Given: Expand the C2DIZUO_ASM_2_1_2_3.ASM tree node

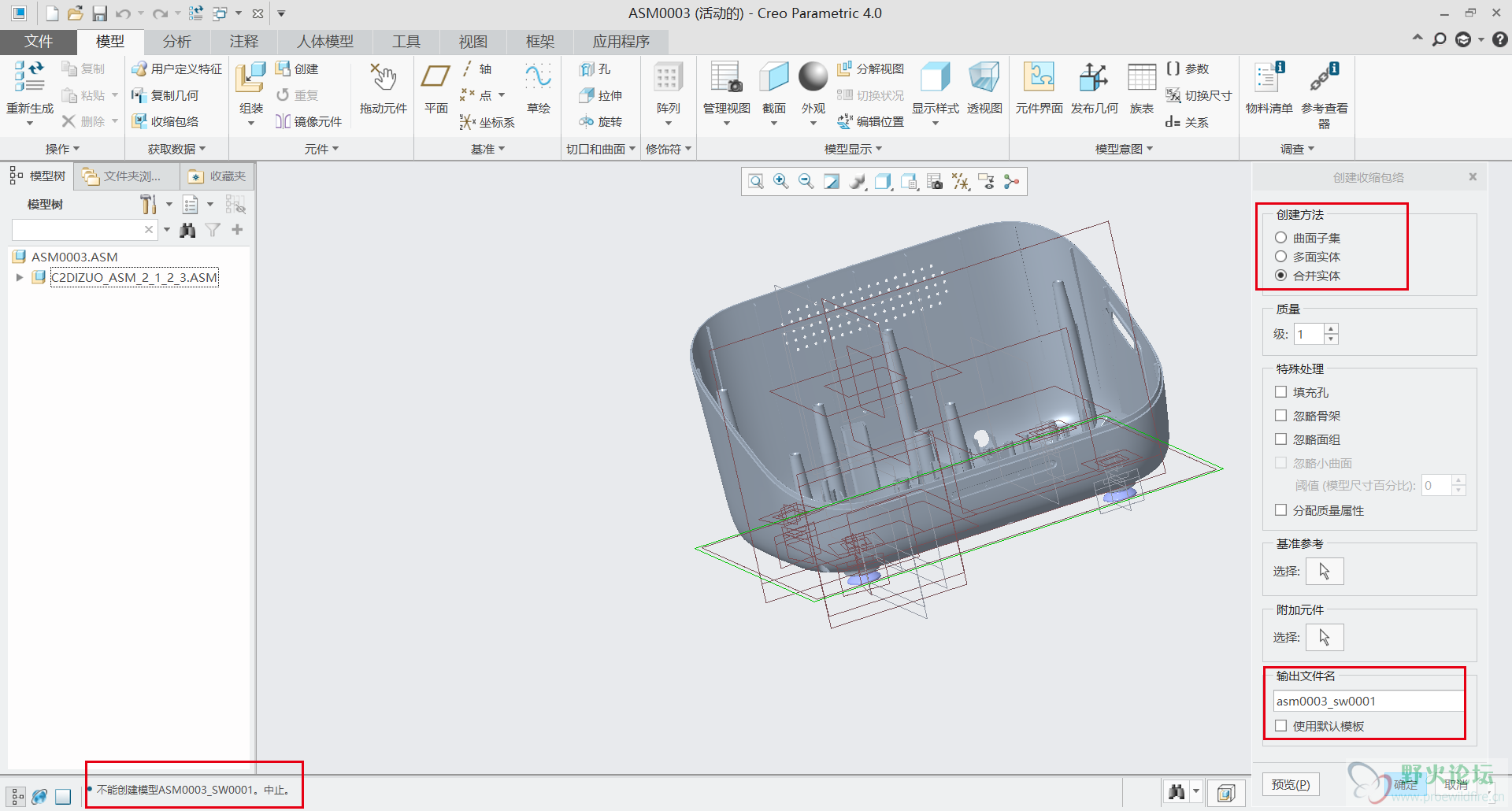Looking at the screenshot, I should [x=20, y=277].
